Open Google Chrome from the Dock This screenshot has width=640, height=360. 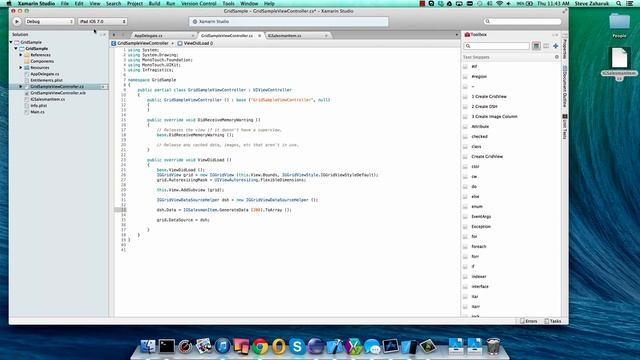(x=260, y=347)
